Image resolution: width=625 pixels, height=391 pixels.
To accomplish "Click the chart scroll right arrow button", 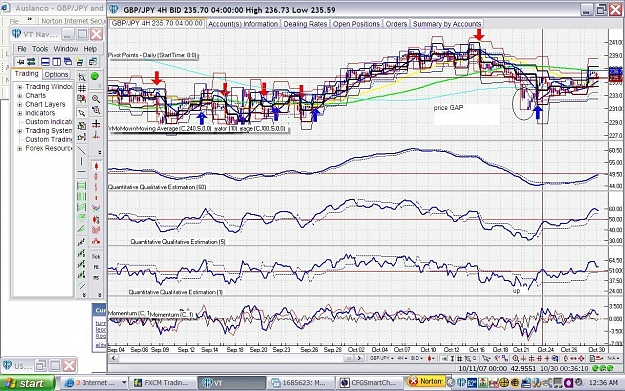I will 359,358.
